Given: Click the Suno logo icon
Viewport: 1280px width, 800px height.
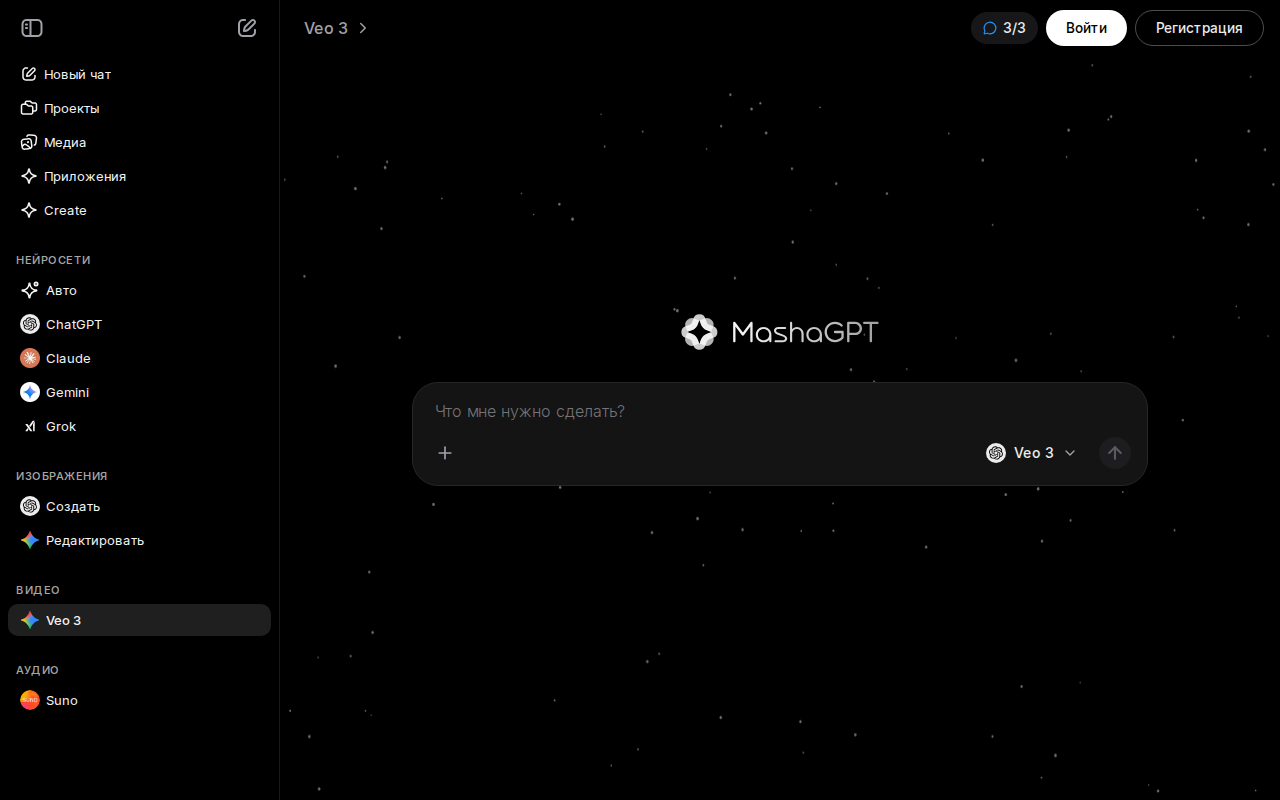Looking at the screenshot, I should [30, 700].
